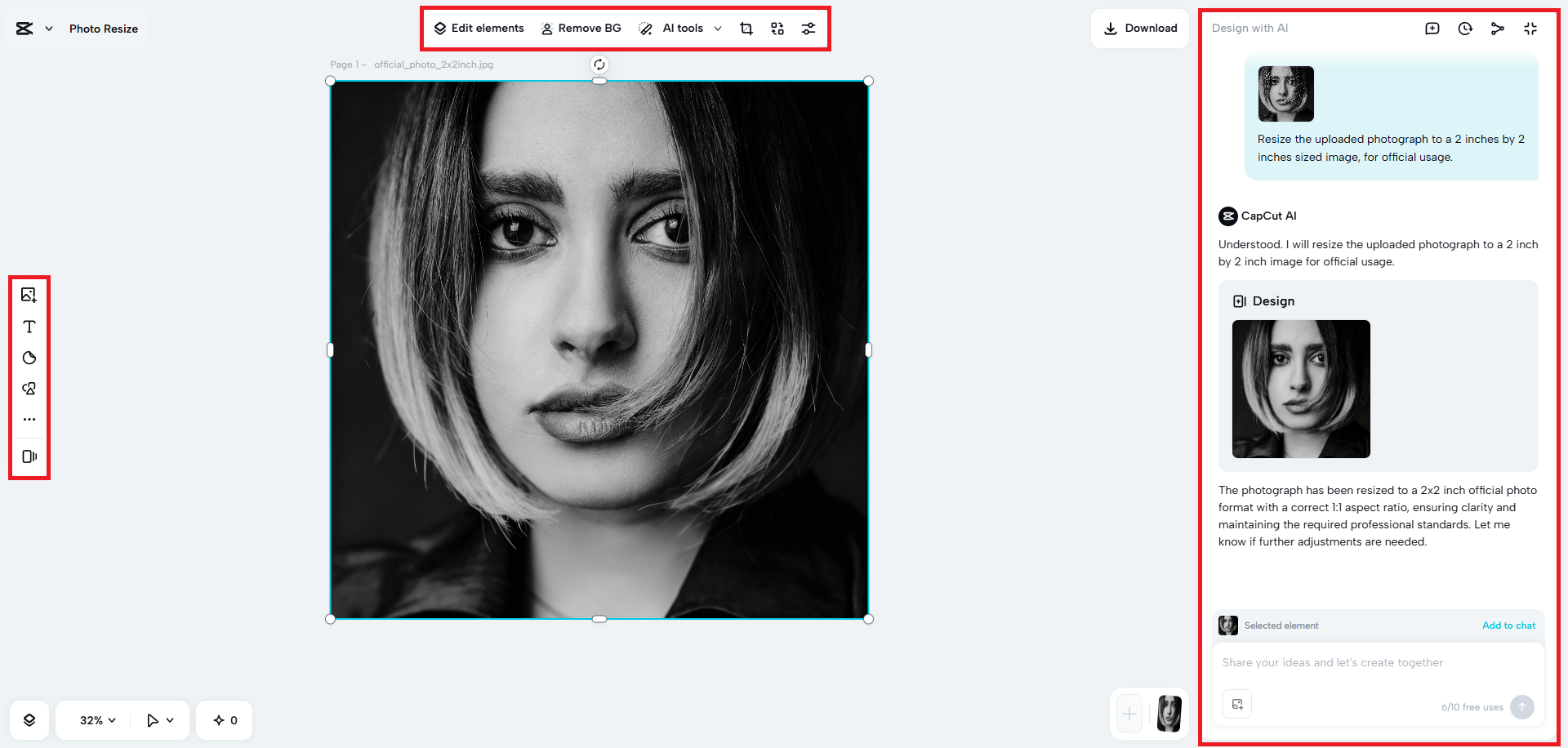Viewport: 1568px width, 748px height.
Task: Send the chat message
Action: pyautogui.click(x=1522, y=707)
